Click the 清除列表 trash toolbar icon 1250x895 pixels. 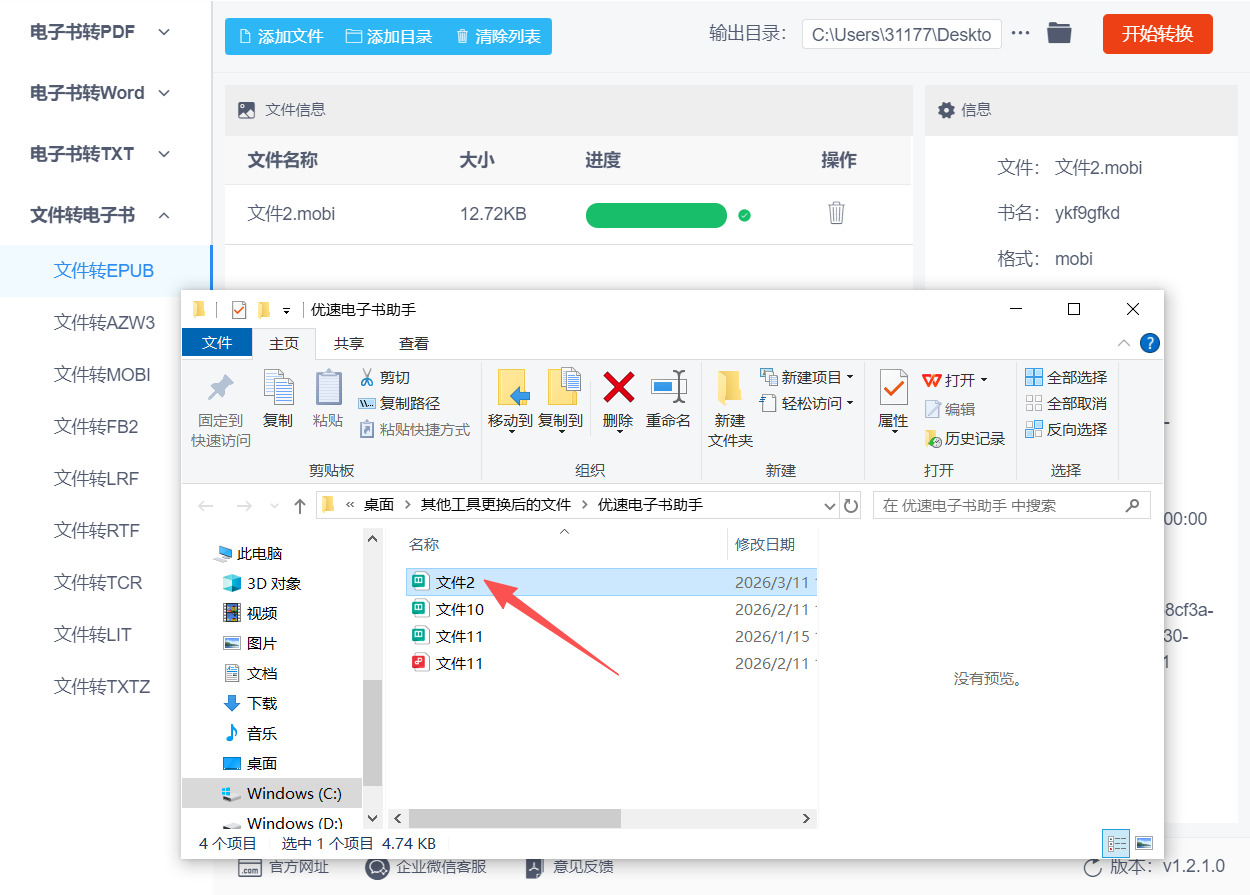461,35
